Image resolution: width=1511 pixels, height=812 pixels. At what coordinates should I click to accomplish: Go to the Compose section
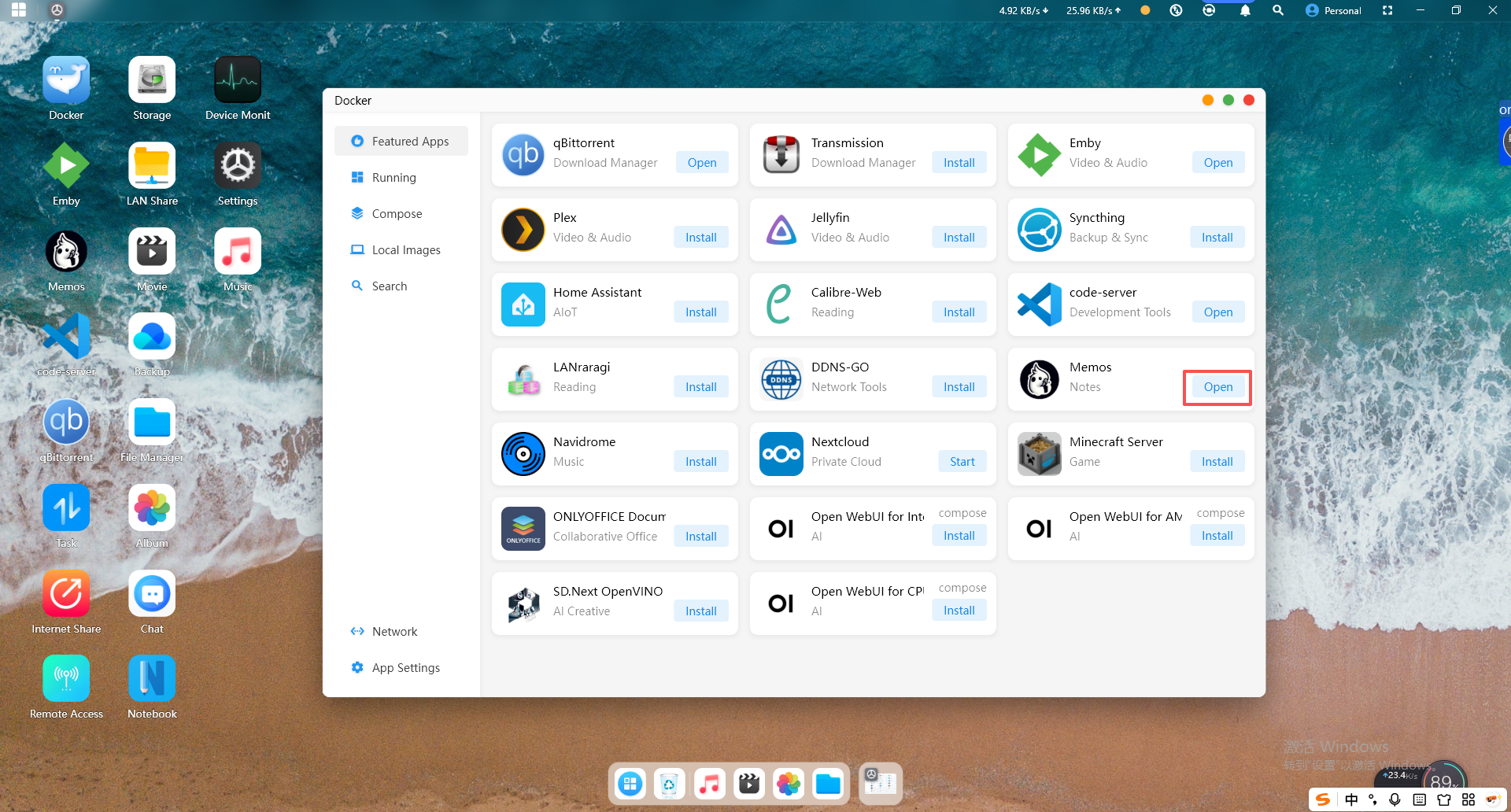pyautogui.click(x=401, y=214)
